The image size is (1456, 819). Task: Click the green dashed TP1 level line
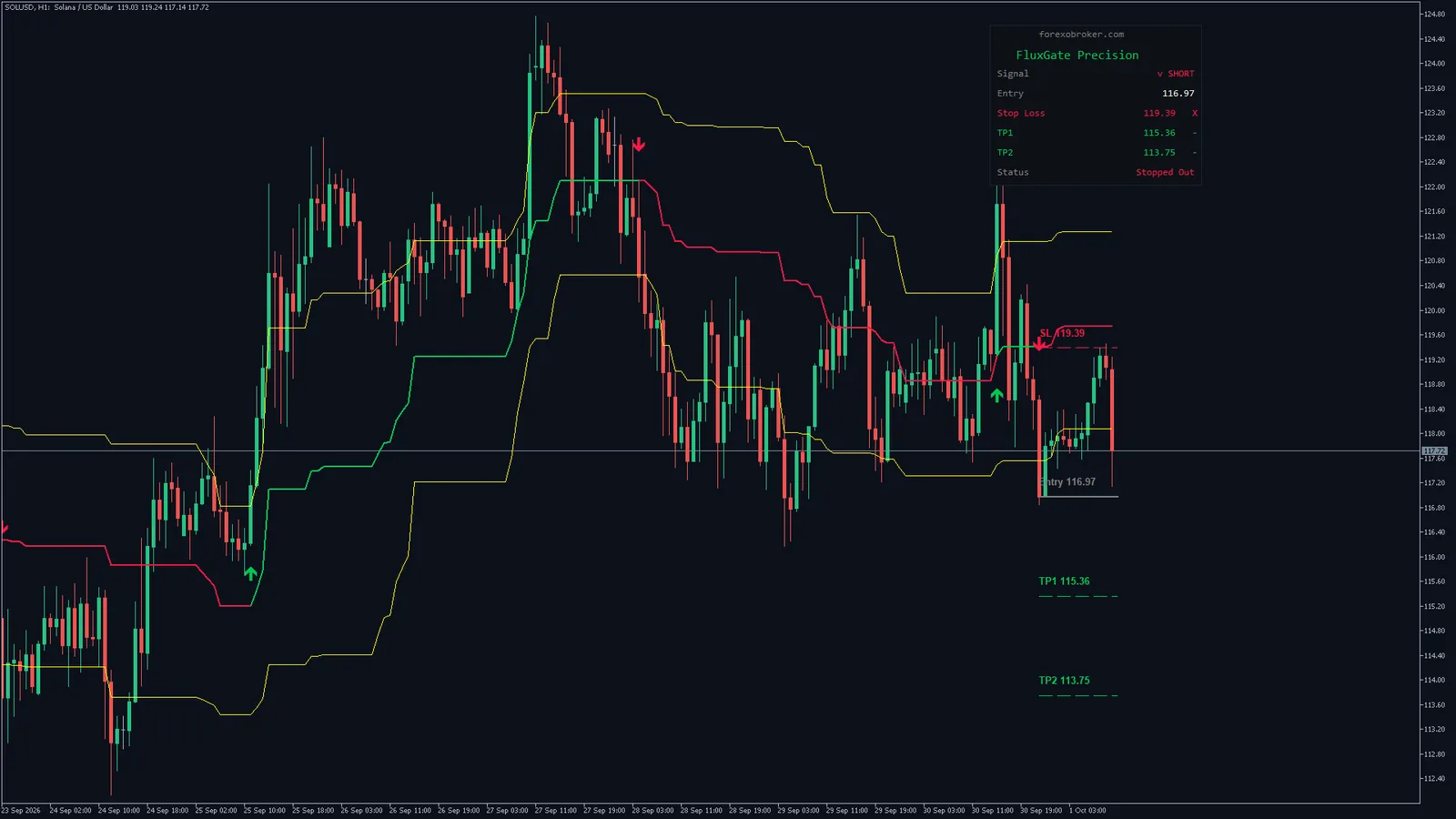[x=1078, y=596]
